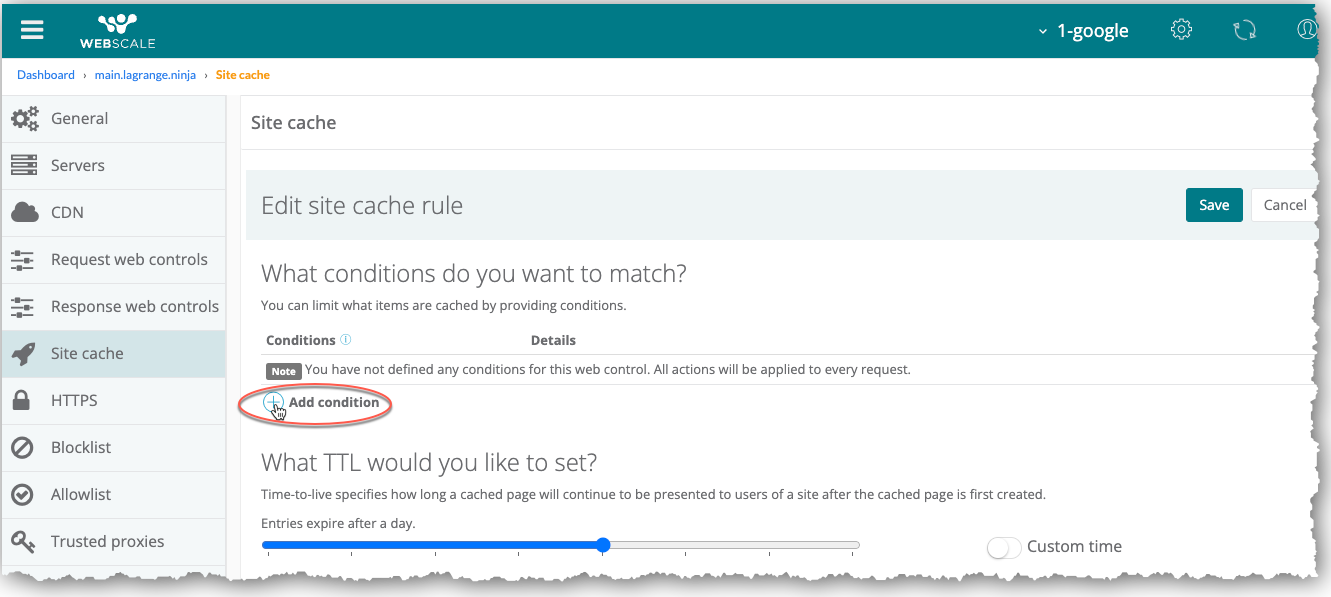Click the Conditions info icon

[346, 340]
